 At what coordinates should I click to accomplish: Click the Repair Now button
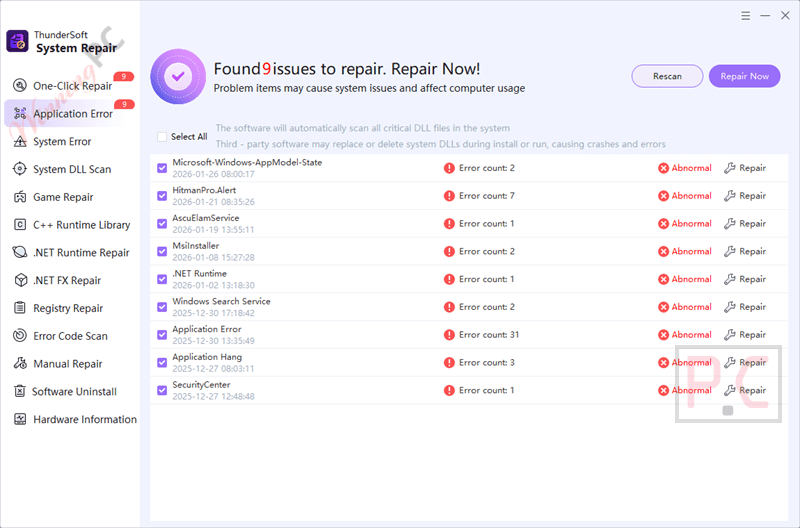point(744,76)
